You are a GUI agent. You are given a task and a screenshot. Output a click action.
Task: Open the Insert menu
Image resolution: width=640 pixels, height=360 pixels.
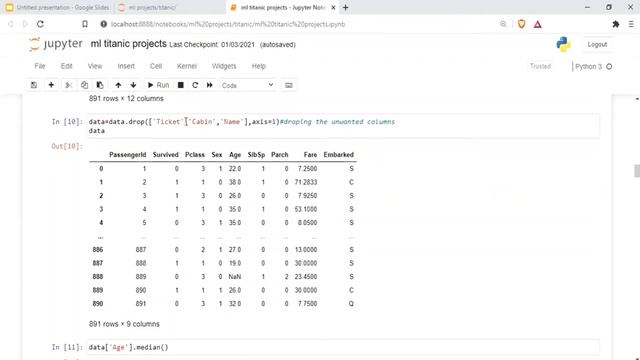click(126, 66)
